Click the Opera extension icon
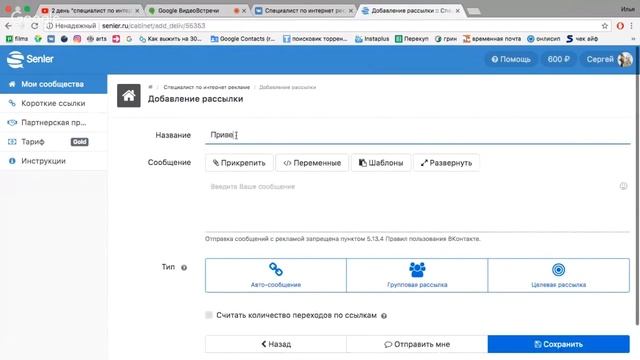Screen dimensions: 640x360 point(620,26)
